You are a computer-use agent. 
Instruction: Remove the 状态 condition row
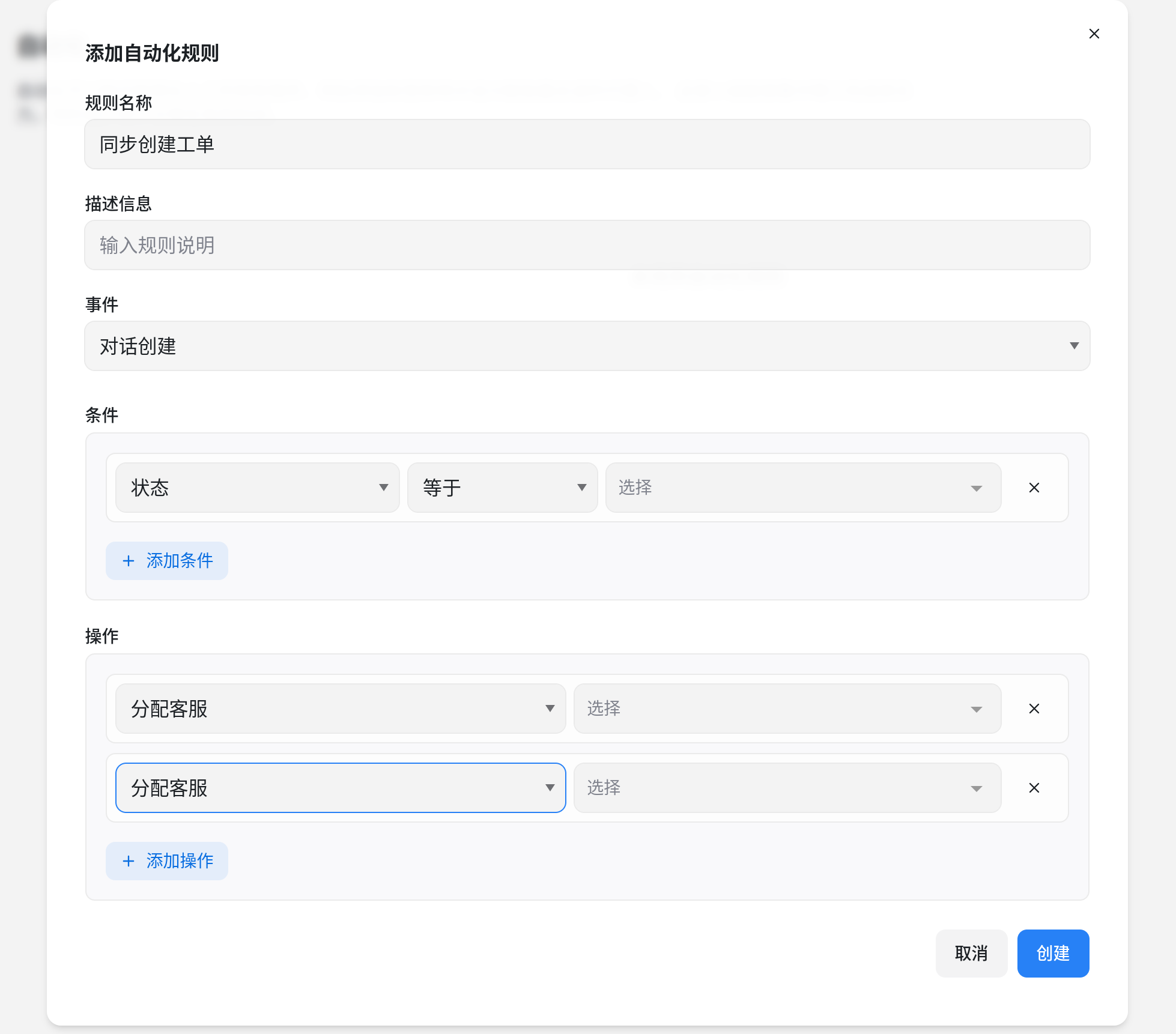click(1034, 488)
